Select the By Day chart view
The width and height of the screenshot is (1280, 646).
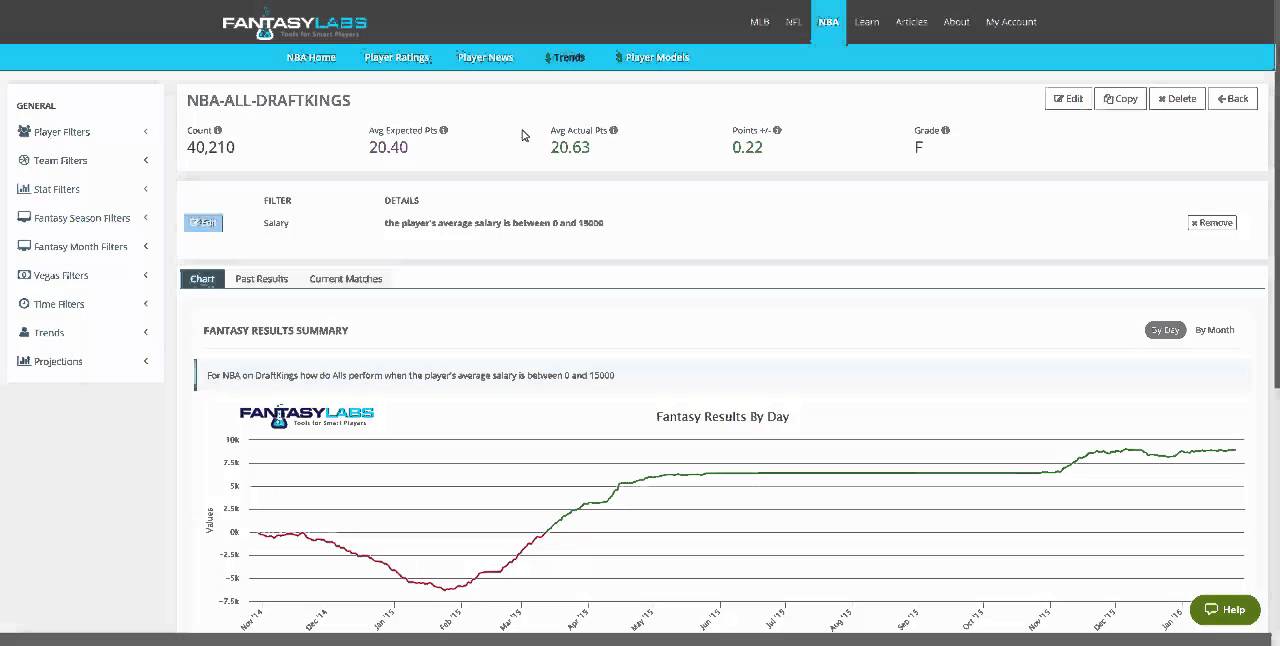(1165, 330)
